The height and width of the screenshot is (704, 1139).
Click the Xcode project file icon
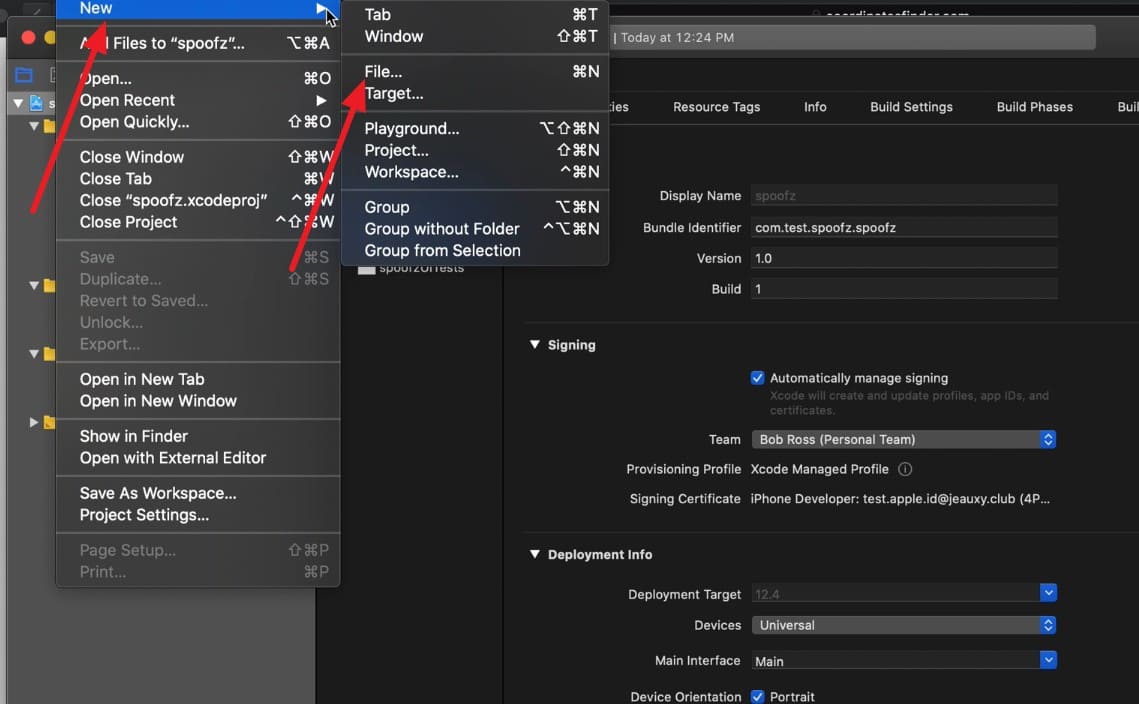click(36, 103)
